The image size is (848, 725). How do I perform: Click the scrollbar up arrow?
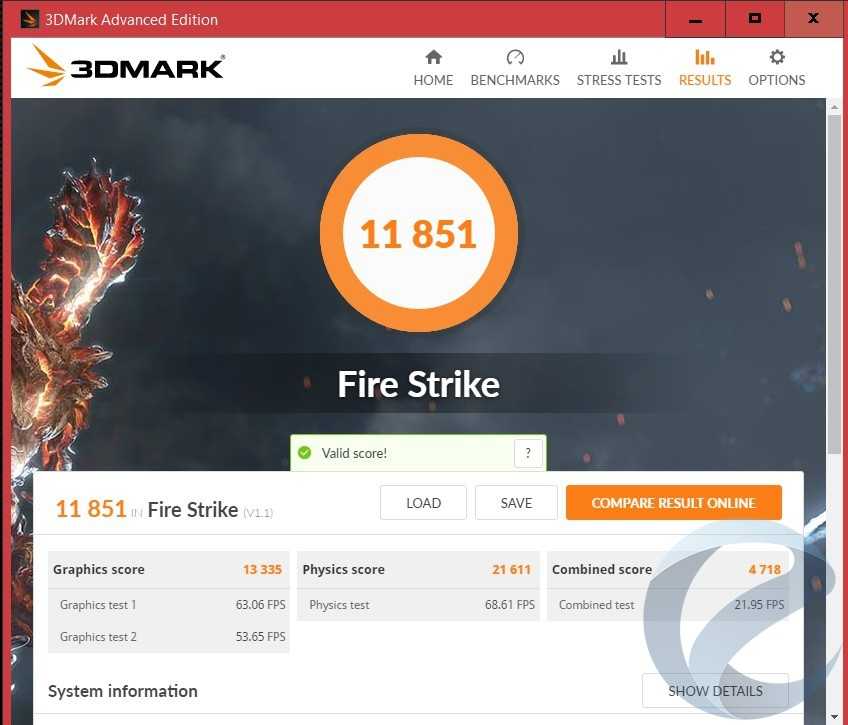(x=834, y=106)
